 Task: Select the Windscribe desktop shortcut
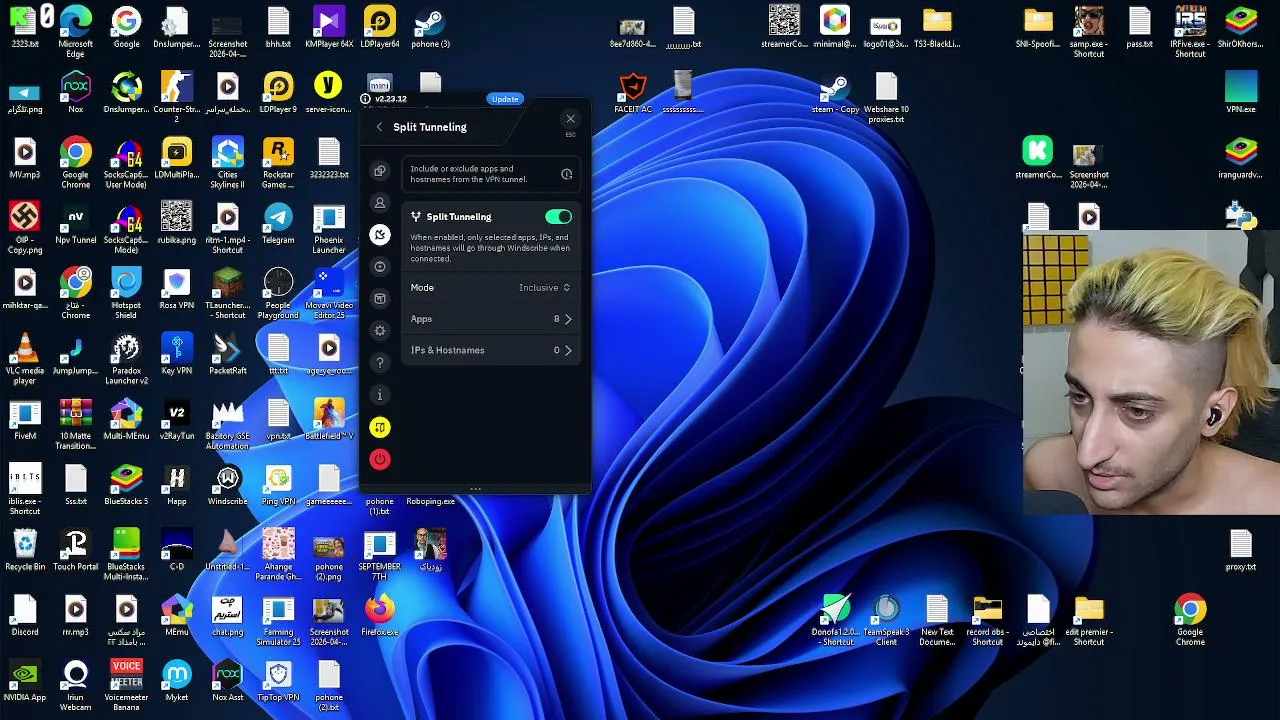(x=228, y=484)
